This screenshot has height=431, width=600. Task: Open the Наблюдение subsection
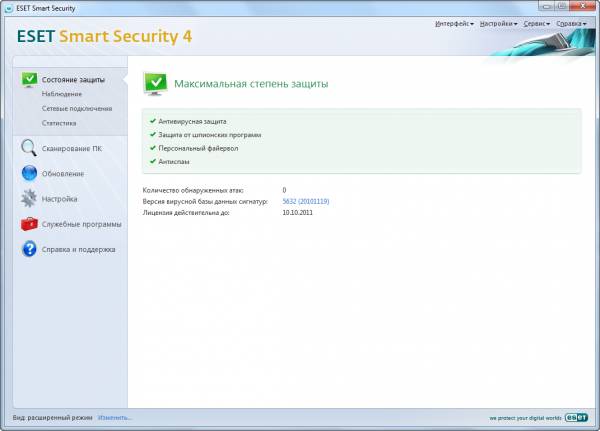tap(62, 94)
